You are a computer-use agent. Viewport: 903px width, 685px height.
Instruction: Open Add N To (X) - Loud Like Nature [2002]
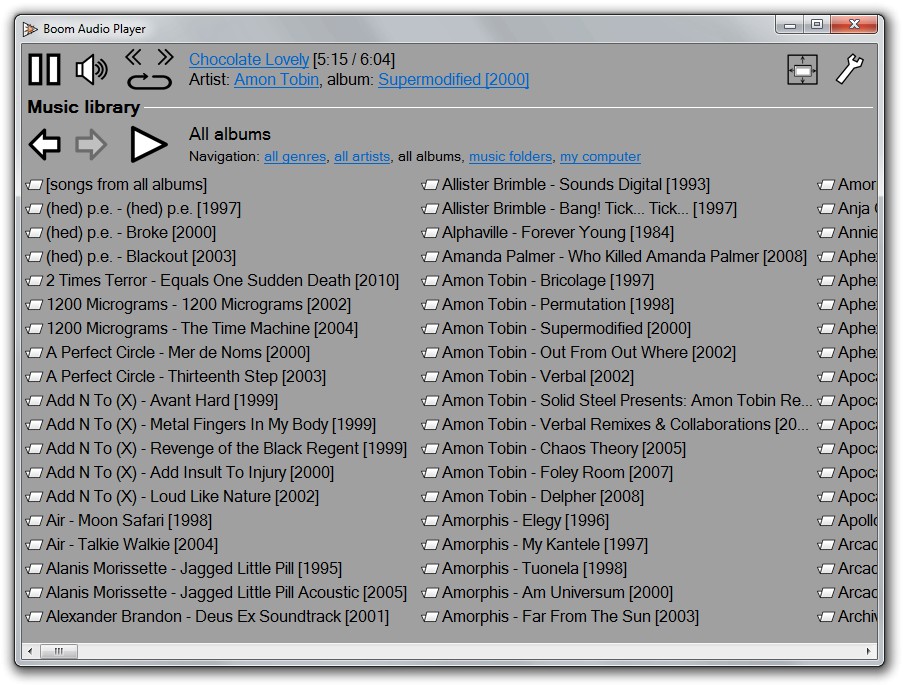coord(183,497)
